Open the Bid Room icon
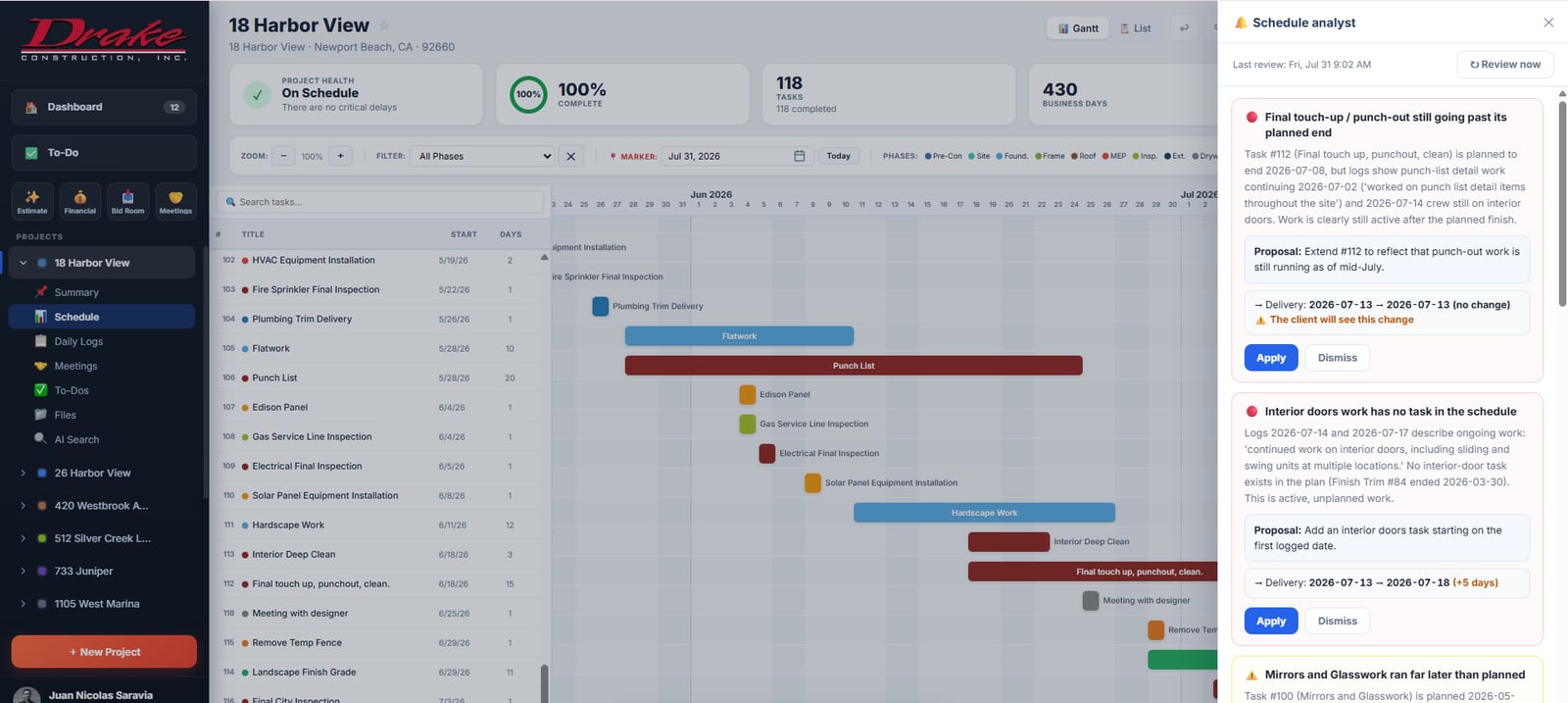 point(127,201)
